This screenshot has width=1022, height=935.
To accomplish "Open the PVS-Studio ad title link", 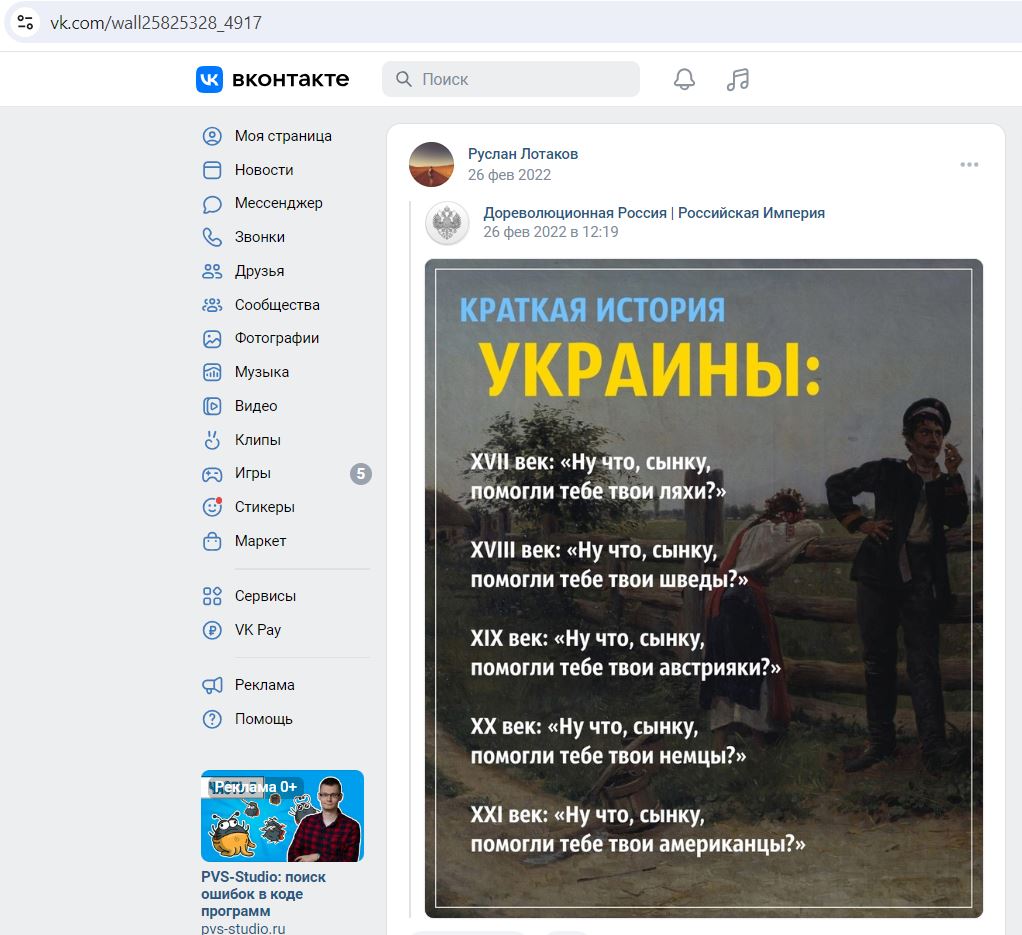I will [x=263, y=894].
